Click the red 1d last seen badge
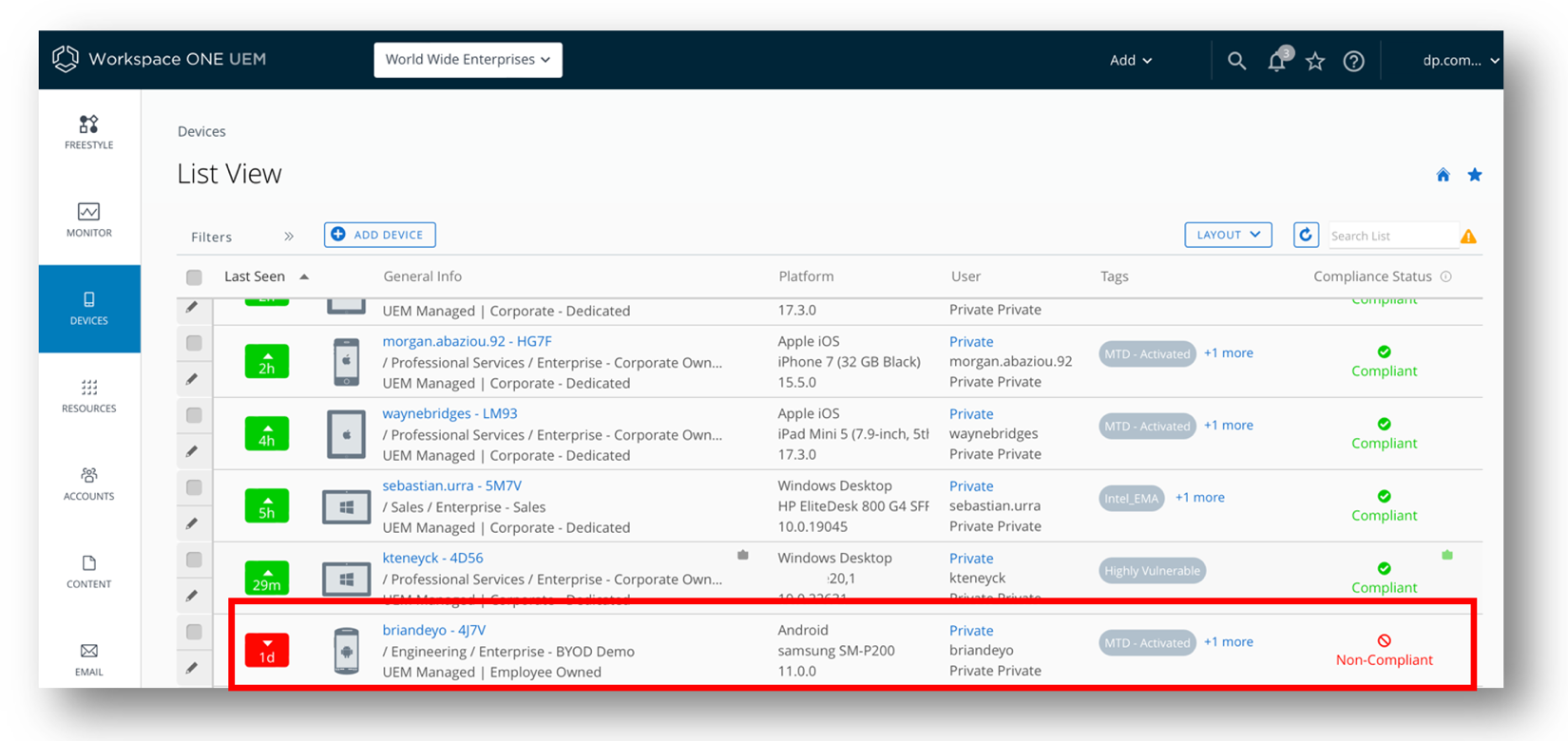1568x741 pixels. [267, 651]
